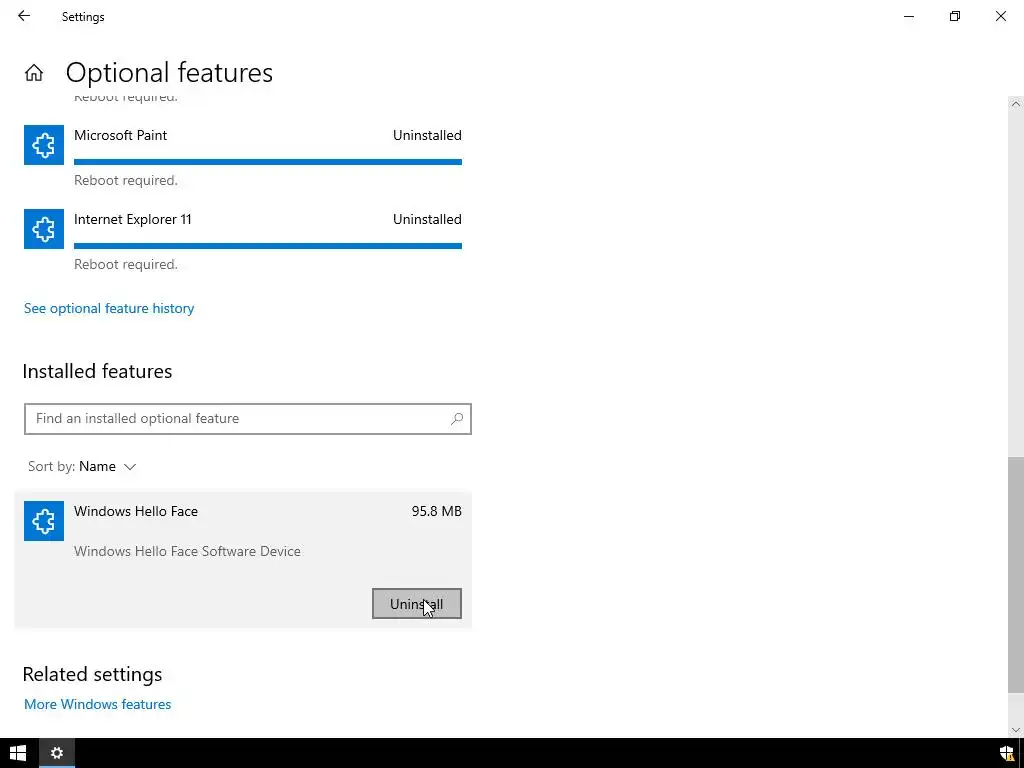Select the Windows Hello Face entry title
The height and width of the screenshot is (768, 1024).
click(x=136, y=511)
